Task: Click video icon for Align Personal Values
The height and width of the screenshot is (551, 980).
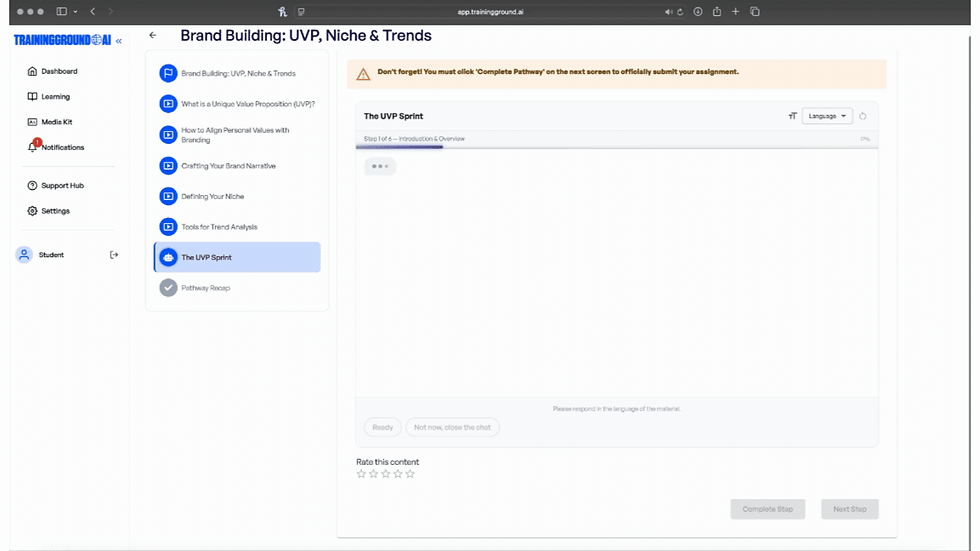Action: (168, 135)
